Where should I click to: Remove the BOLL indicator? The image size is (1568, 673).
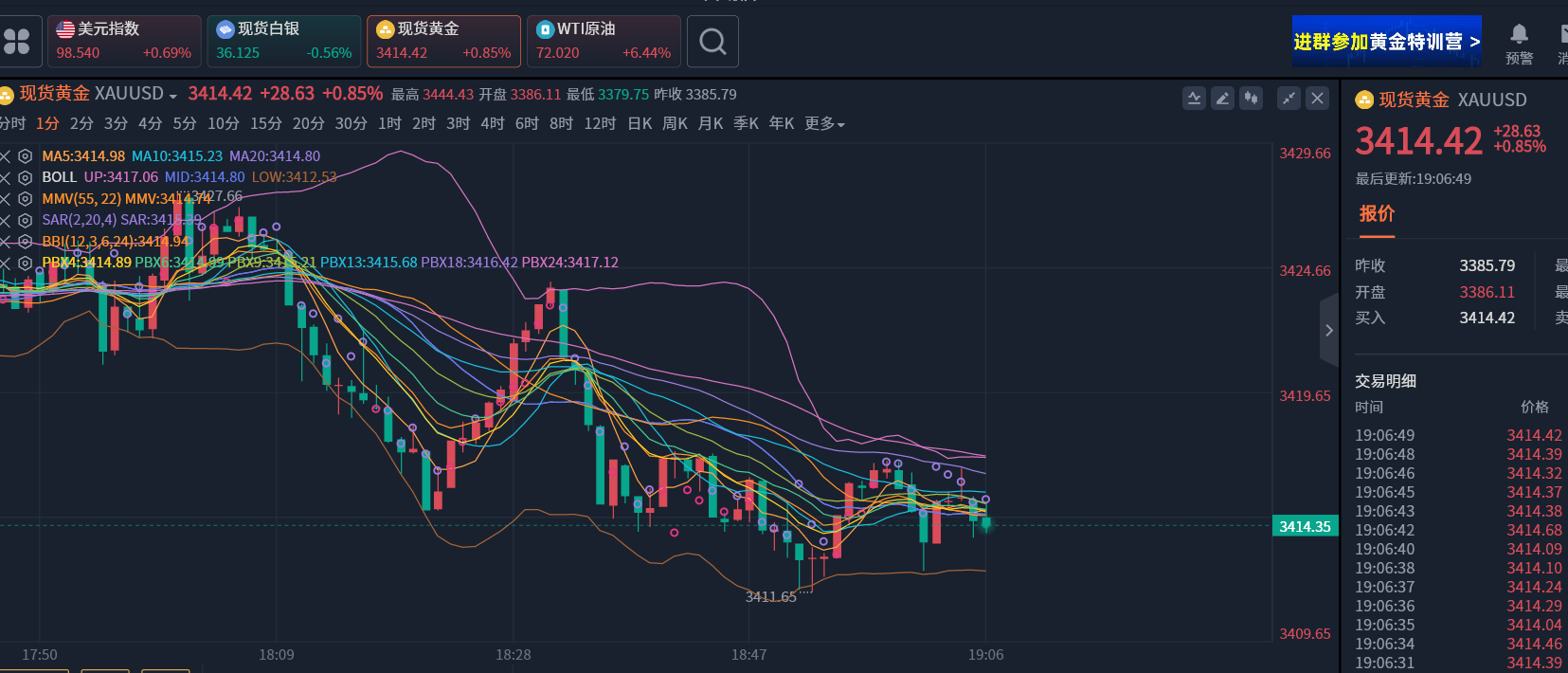pos(5,177)
